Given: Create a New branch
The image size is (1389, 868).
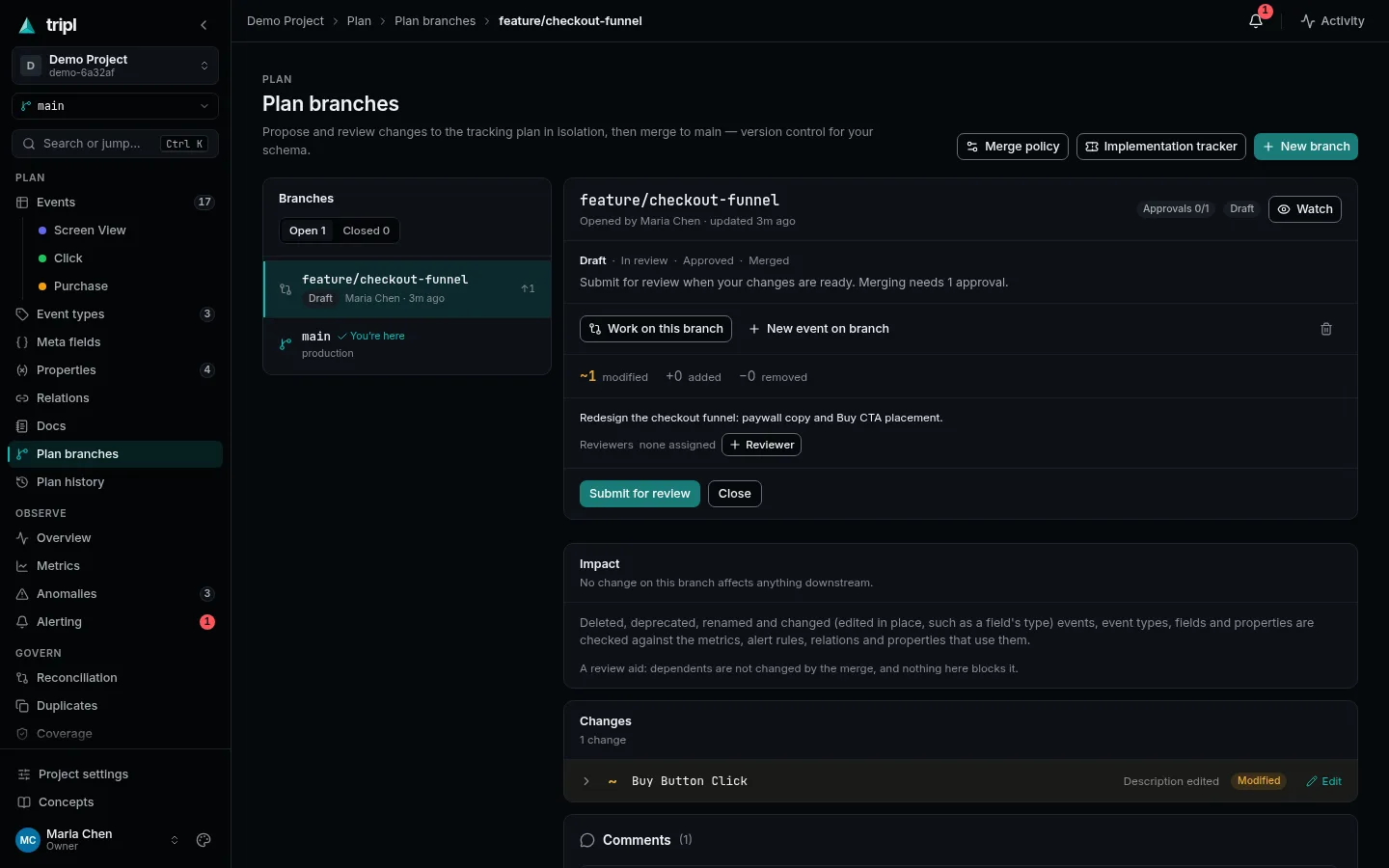Looking at the screenshot, I should [1306, 147].
